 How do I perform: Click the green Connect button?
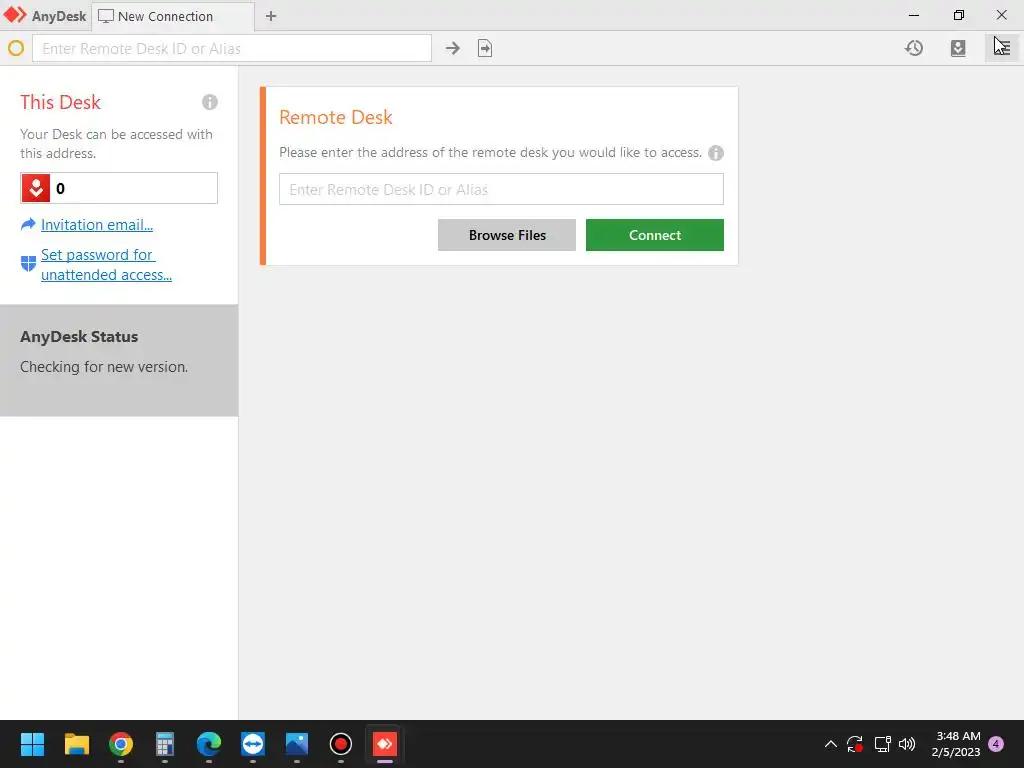[x=654, y=235]
